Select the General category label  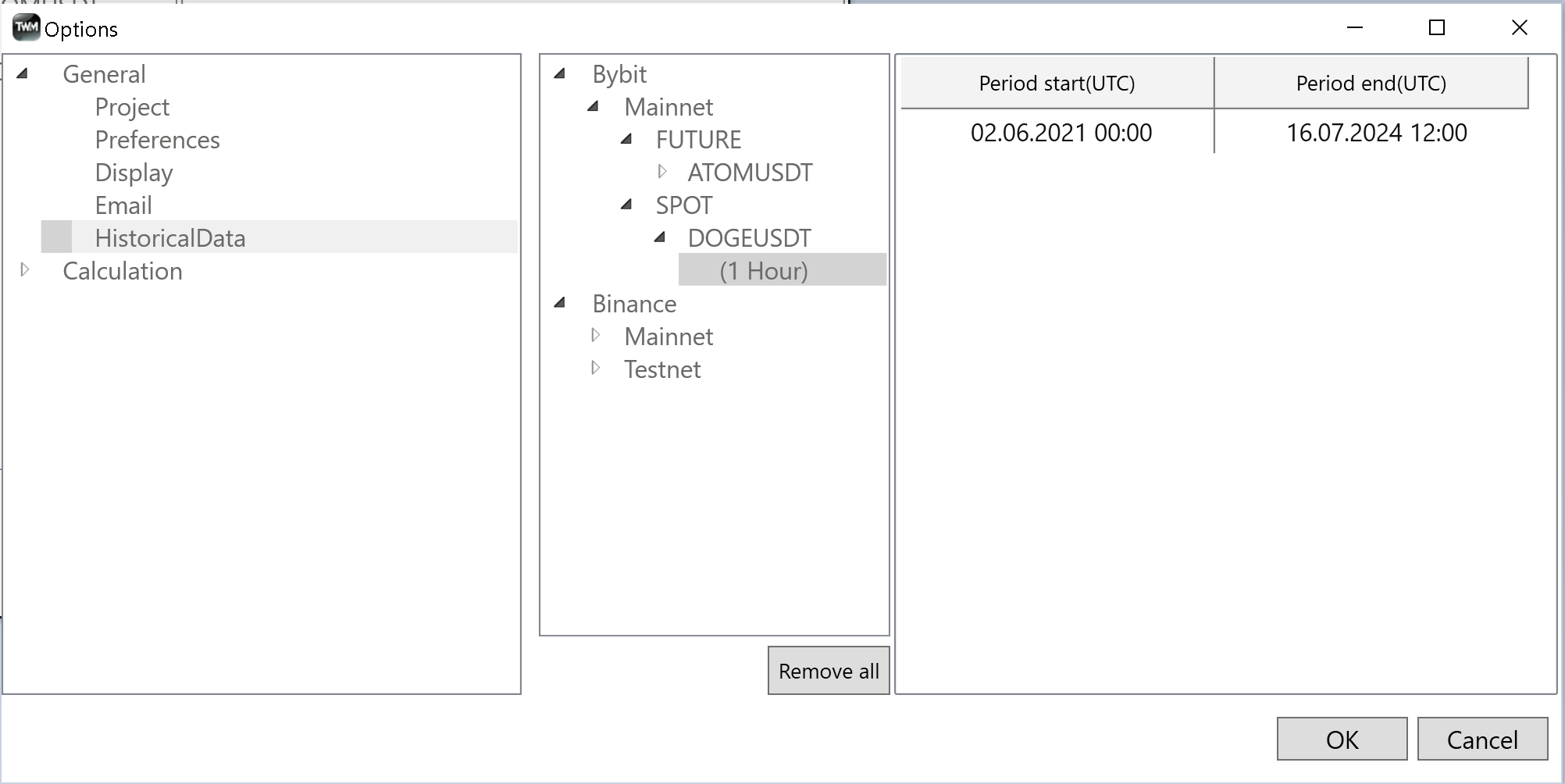pyautogui.click(x=104, y=74)
